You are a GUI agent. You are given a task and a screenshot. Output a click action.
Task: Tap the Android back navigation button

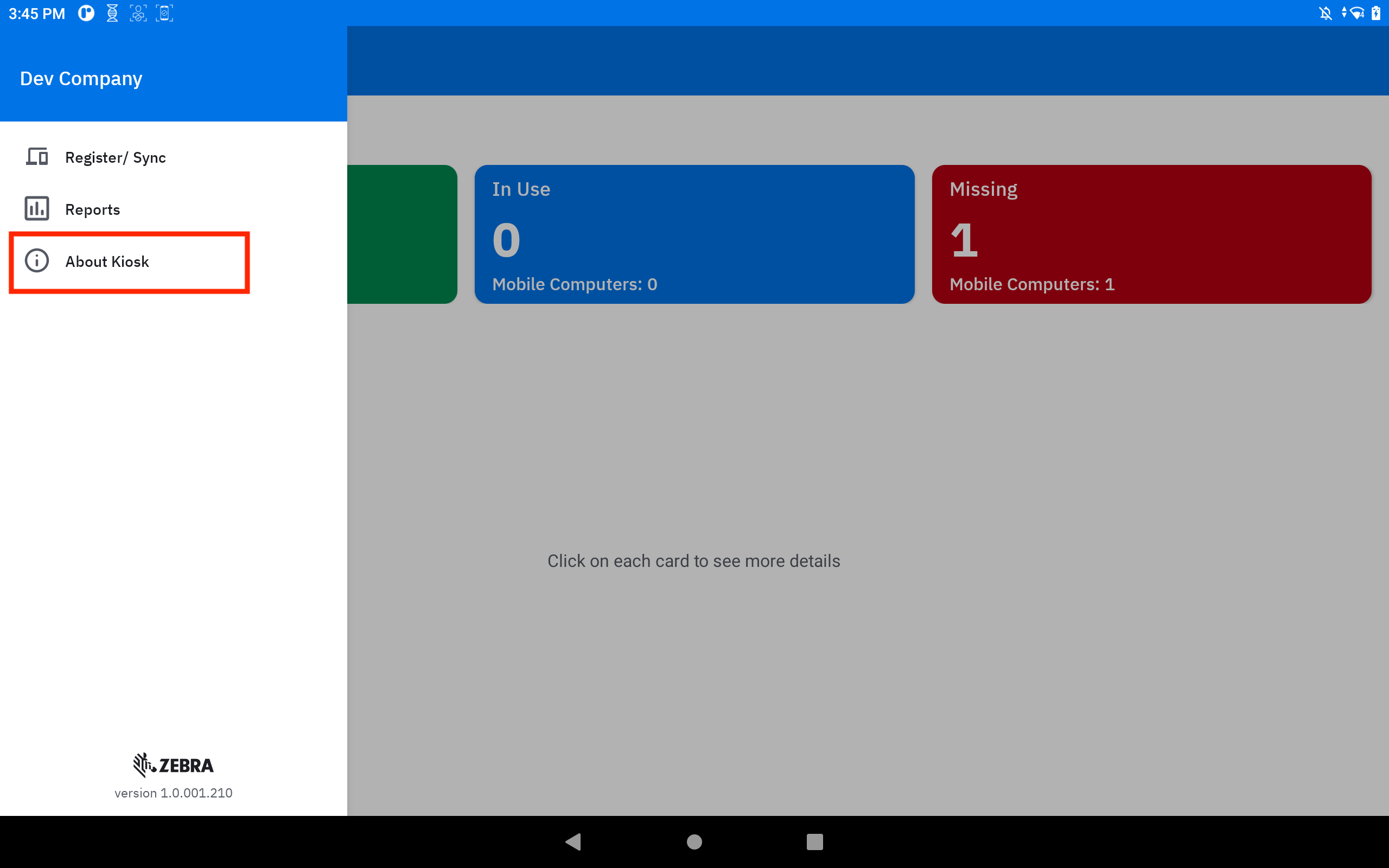[x=574, y=841]
